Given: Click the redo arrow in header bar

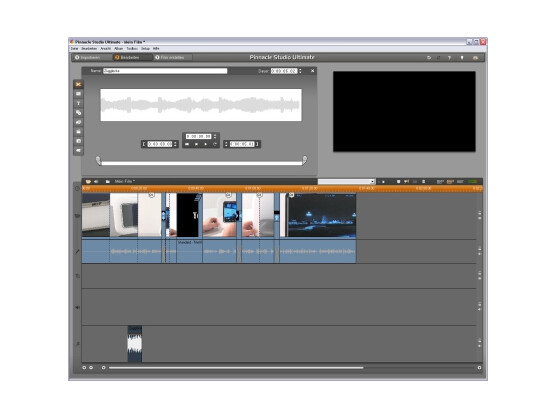Looking at the screenshot, I should (x=439, y=58).
